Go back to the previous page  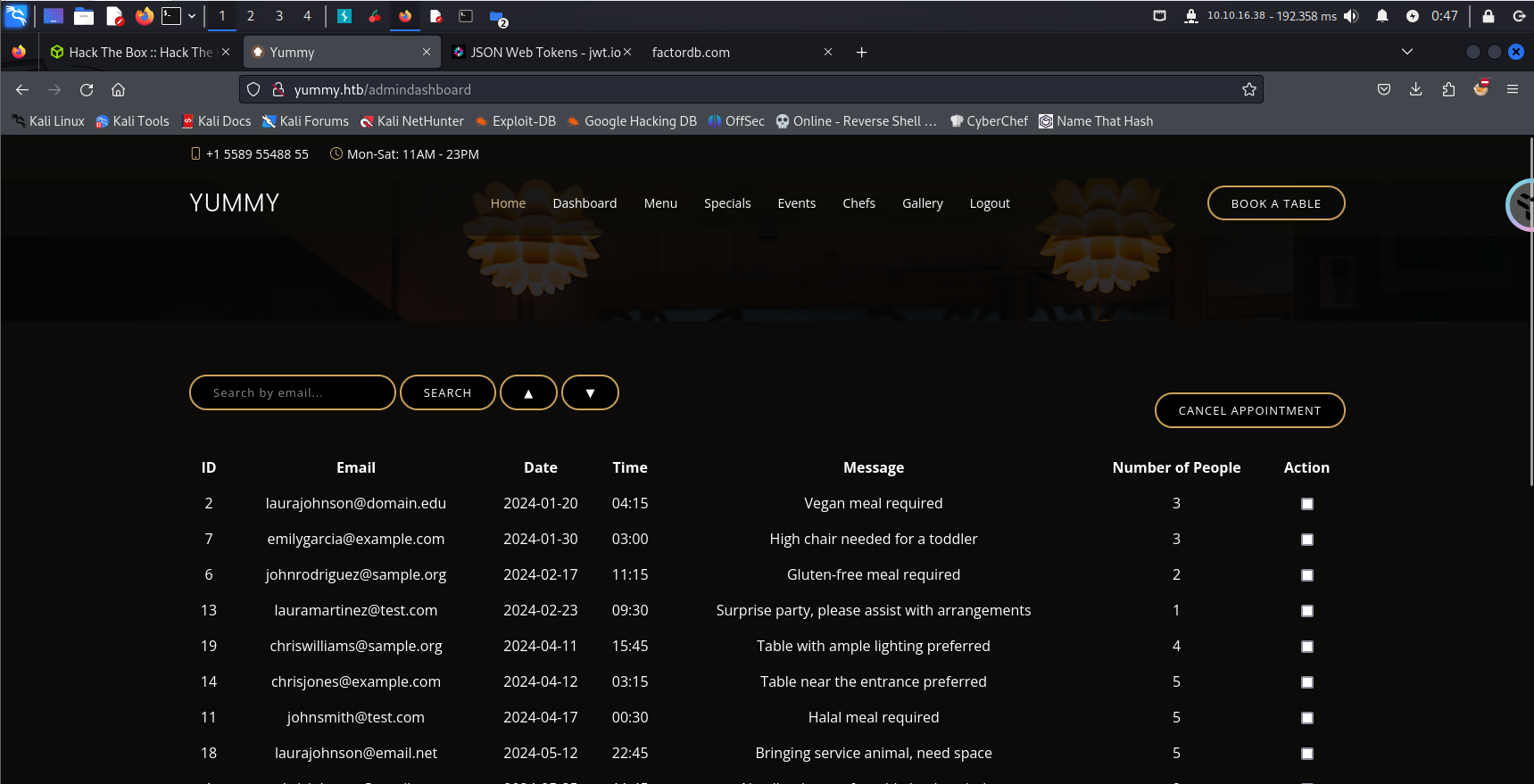point(22,89)
